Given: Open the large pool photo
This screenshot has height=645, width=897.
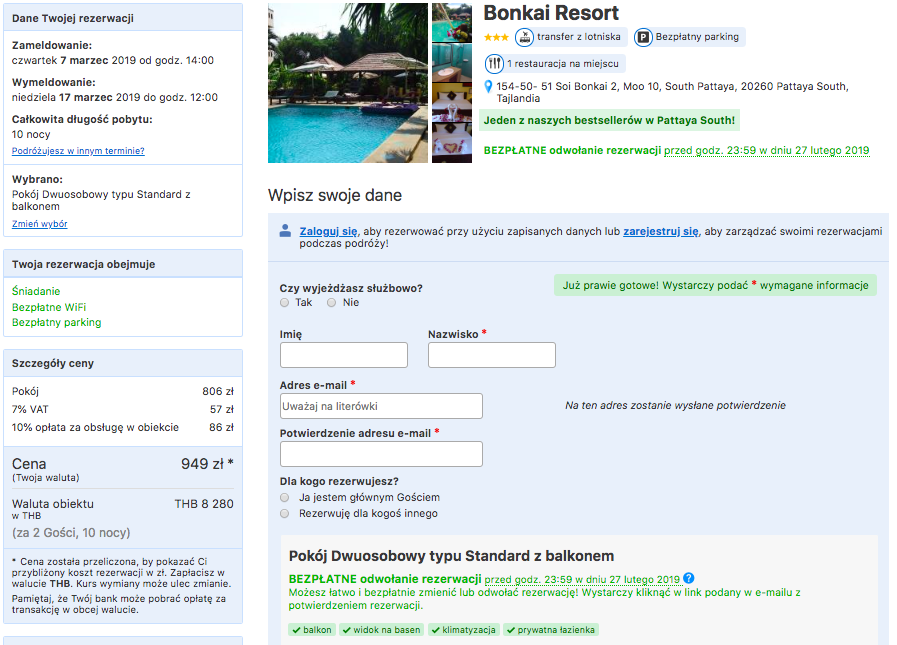Looking at the screenshot, I should [x=348, y=83].
